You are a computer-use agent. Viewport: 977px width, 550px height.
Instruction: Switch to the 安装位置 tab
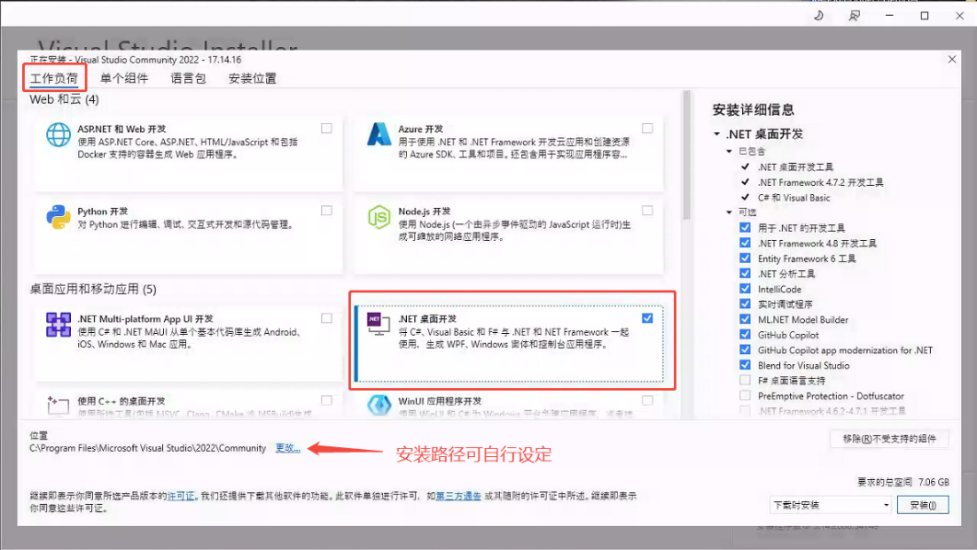pyautogui.click(x=252, y=78)
